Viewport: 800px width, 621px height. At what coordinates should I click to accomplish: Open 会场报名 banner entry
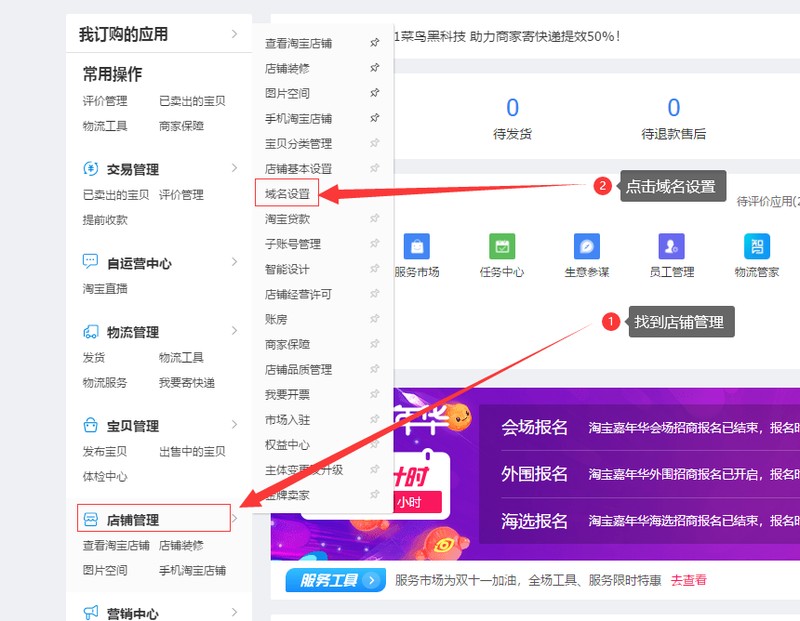coord(534,427)
